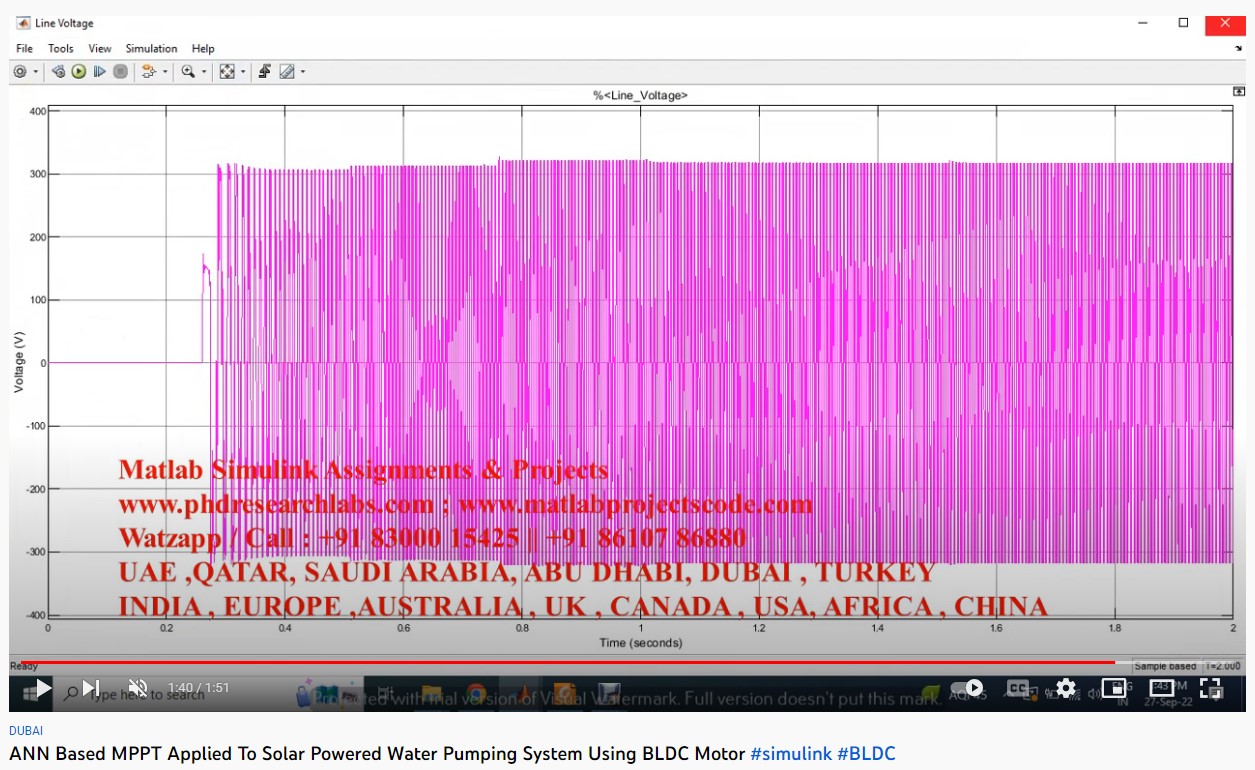
Task: Unmute the video with speaker icon
Action: (x=138, y=688)
